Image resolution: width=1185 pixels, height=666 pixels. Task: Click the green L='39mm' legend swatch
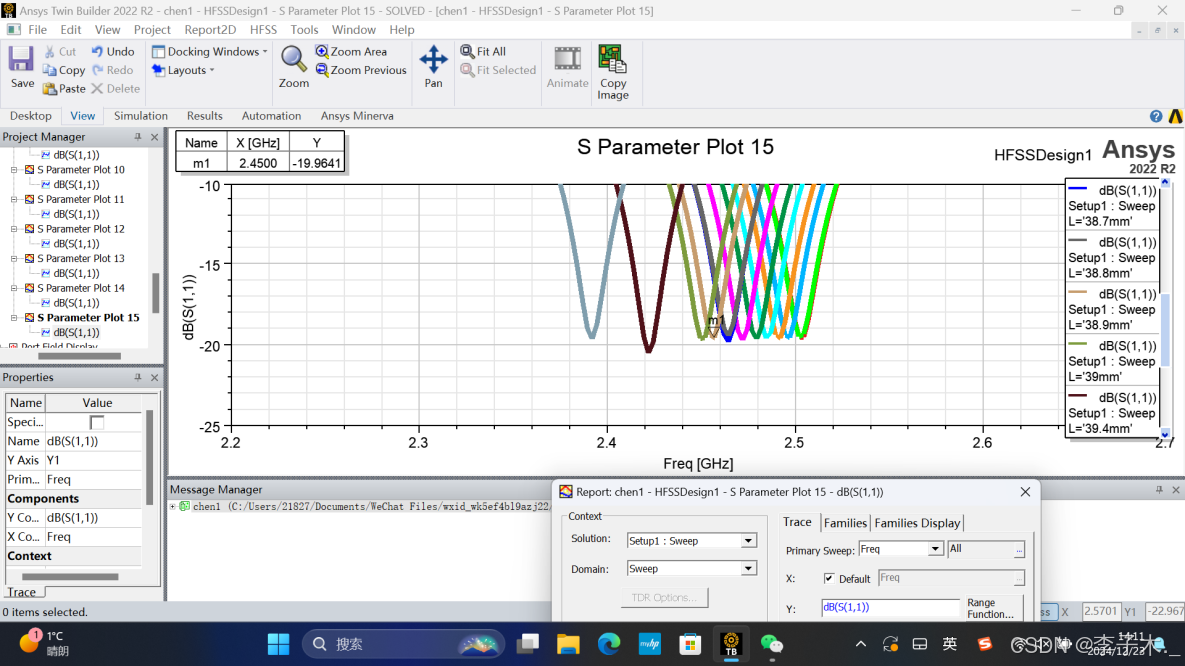click(1078, 345)
